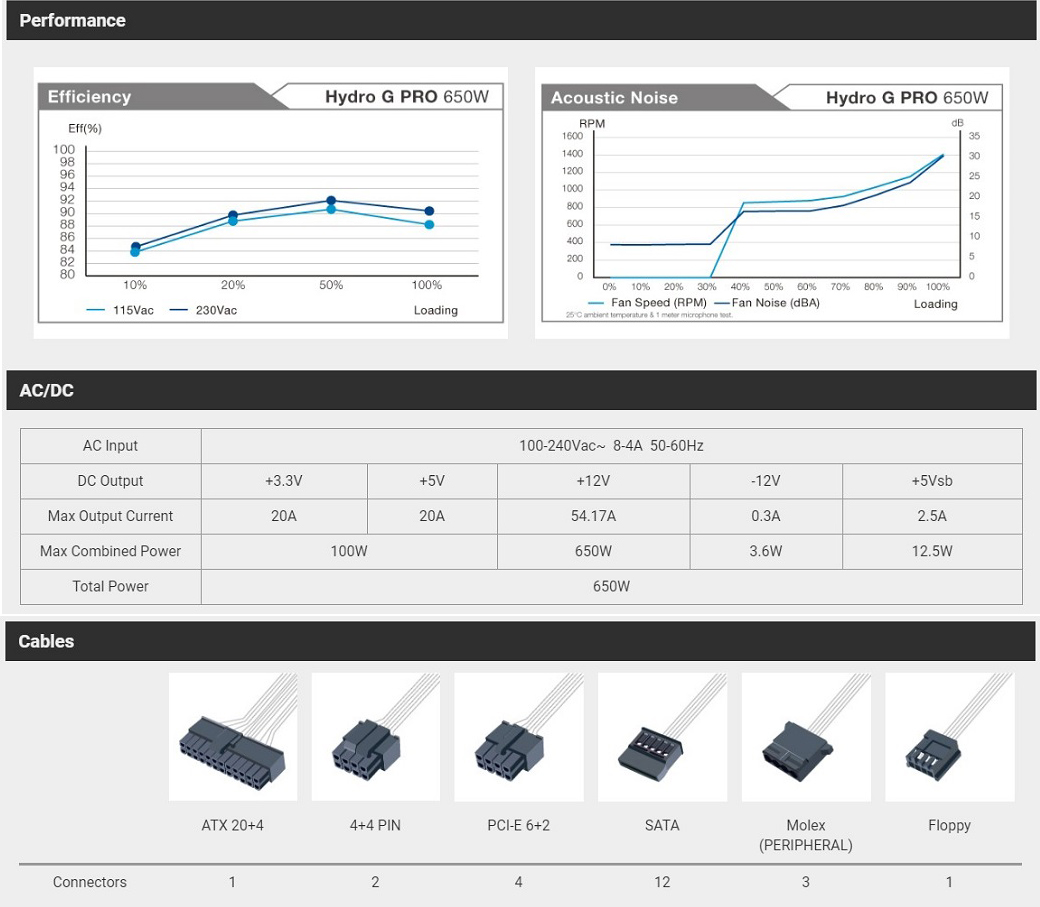Click the 650W value in Max Combined Power row

click(x=593, y=551)
